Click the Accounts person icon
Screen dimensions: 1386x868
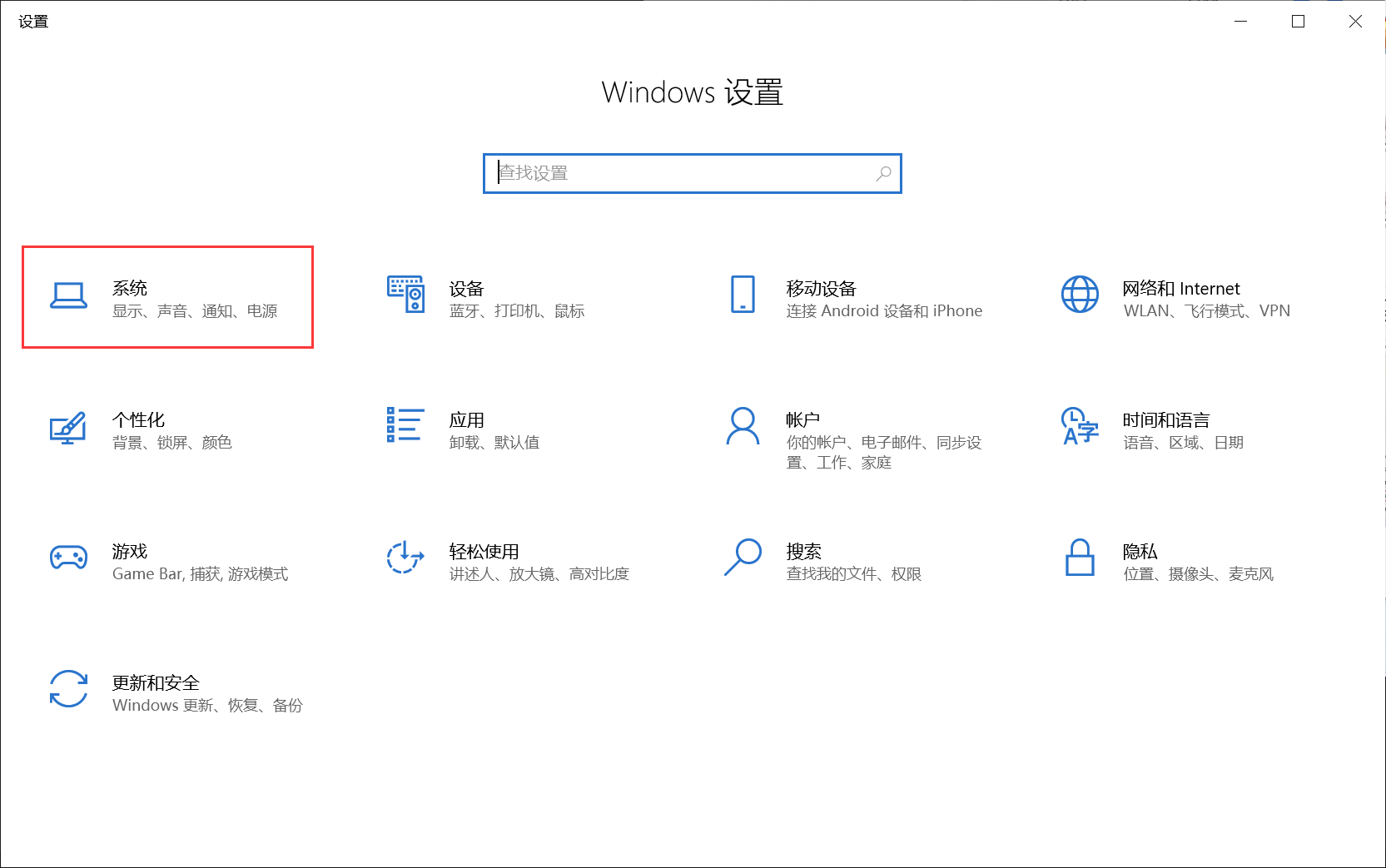[x=743, y=426]
